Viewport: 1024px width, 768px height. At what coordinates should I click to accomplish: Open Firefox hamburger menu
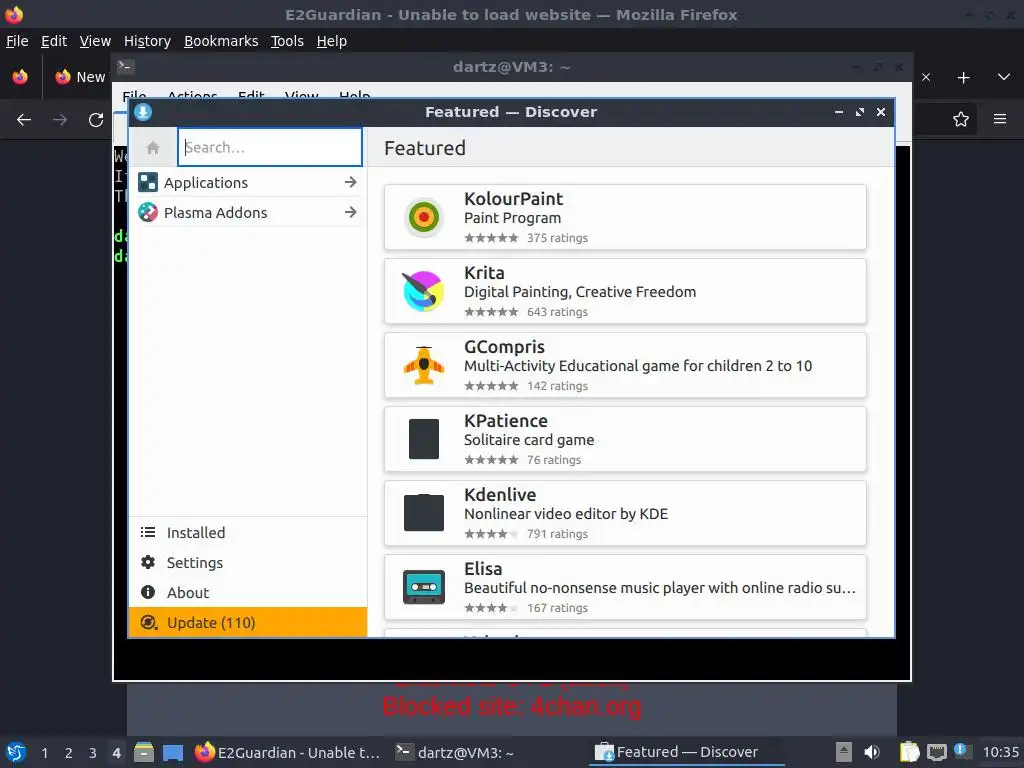click(x=1000, y=119)
